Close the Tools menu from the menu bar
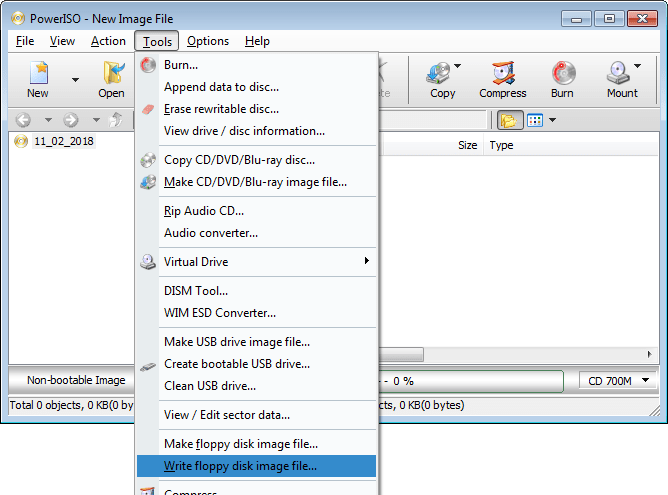This screenshot has width=668, height=495. click(157, 41)
